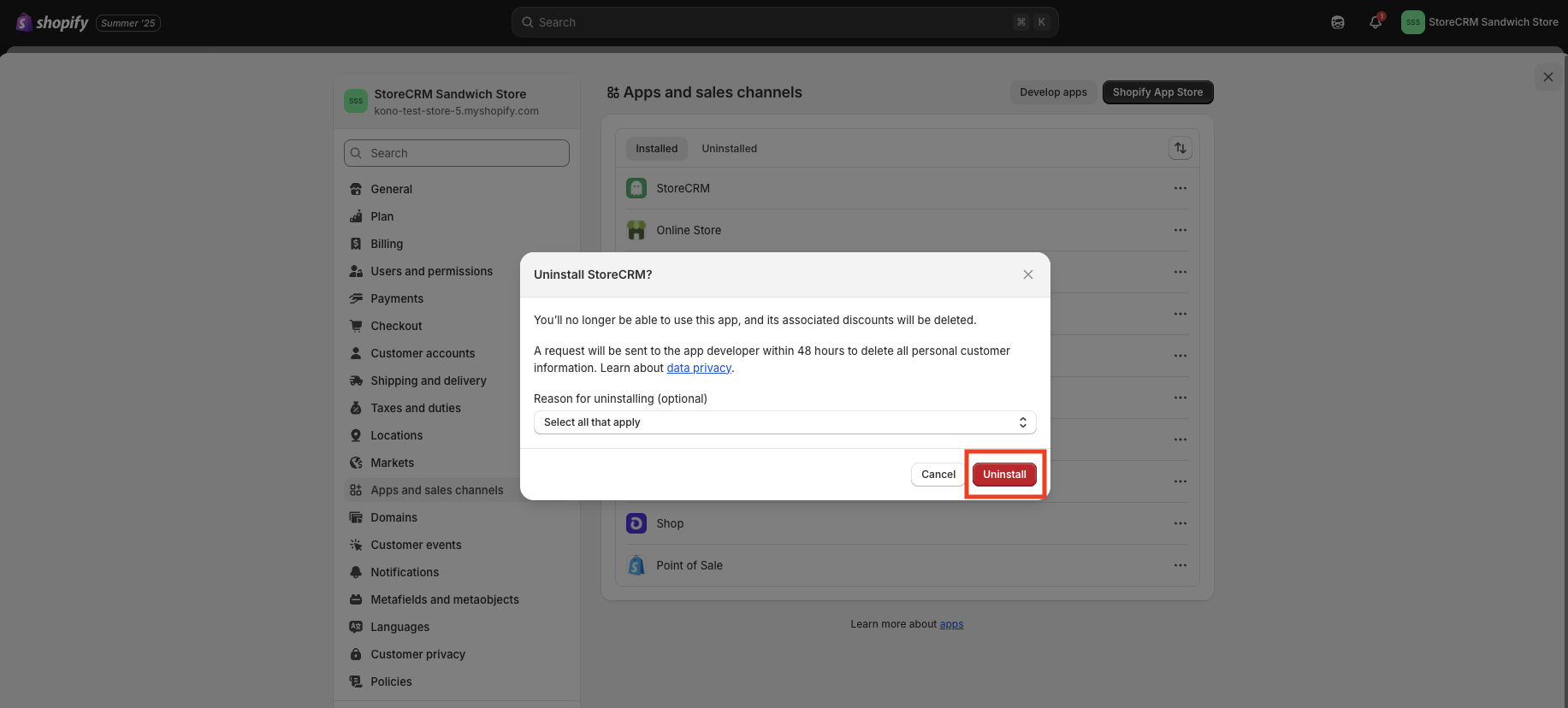
Task: Go to Languages settings
Action: [457, 627]
